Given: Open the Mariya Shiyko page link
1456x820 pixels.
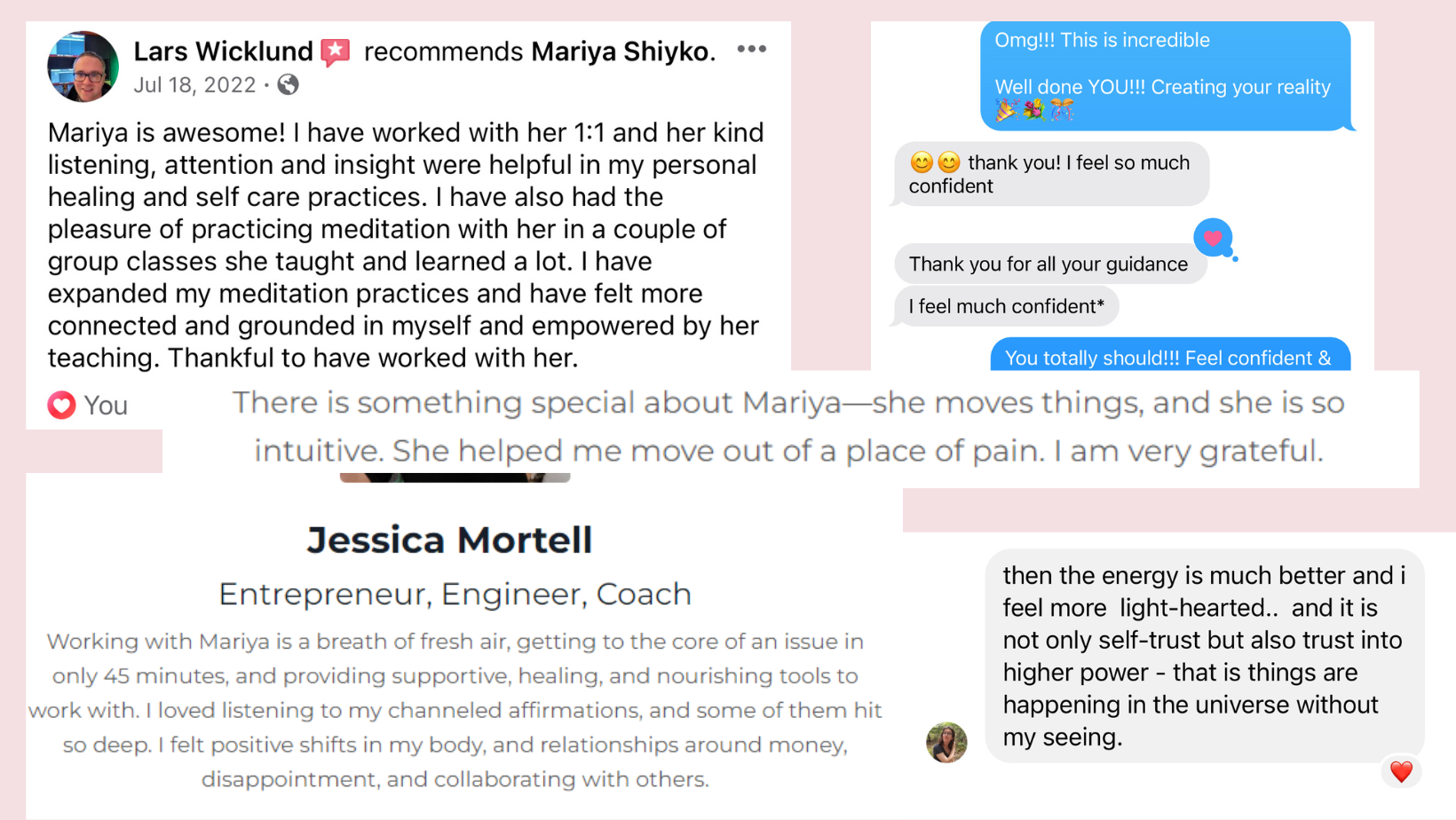Looking at the screenshot, I should coord(622,51).
